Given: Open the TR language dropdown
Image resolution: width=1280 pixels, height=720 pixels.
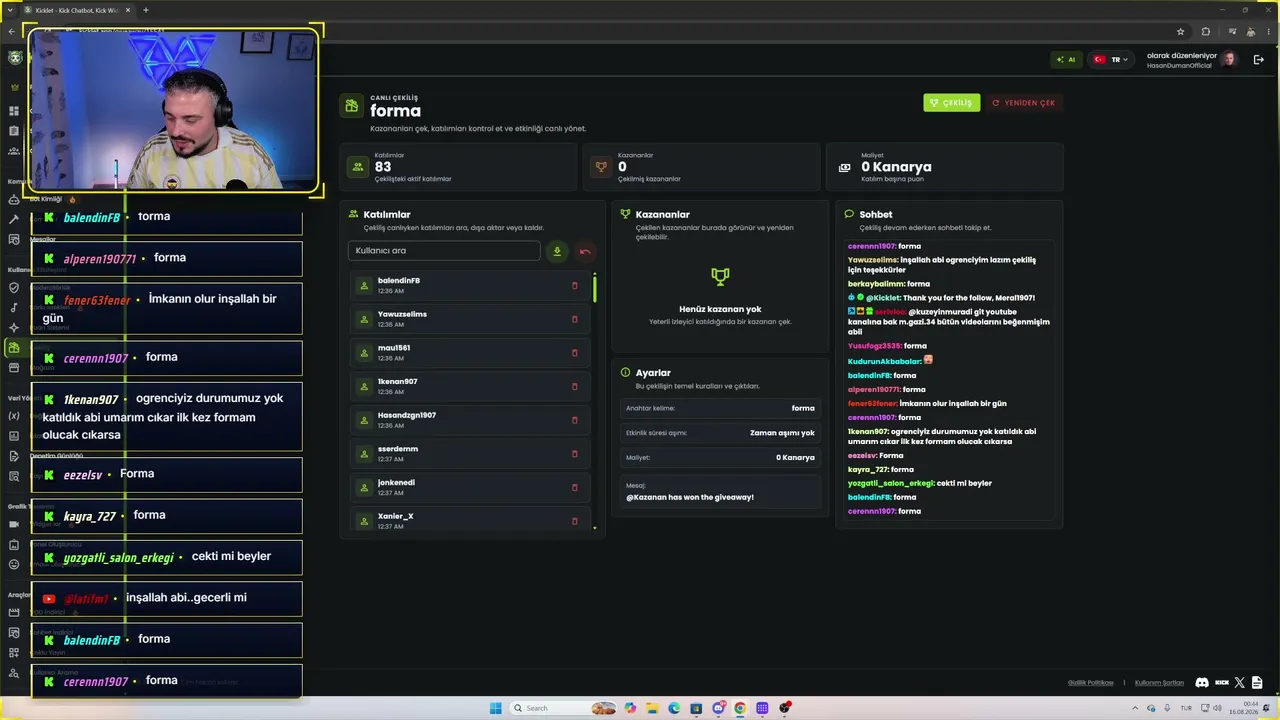Looking at the screenshot, I should tap(1110, 59).
